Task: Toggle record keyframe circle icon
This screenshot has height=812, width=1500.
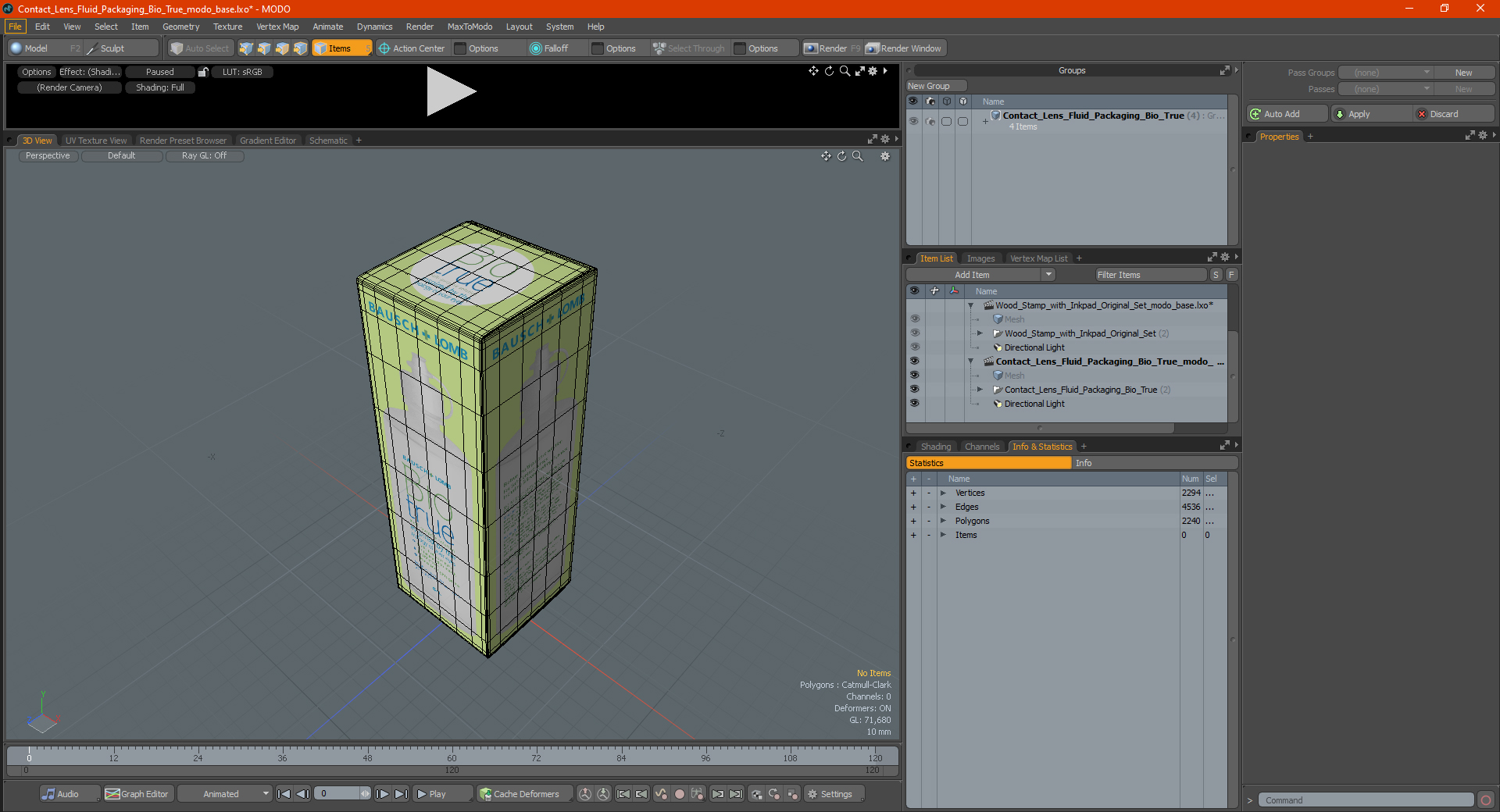Action: [x=679, y=794]
